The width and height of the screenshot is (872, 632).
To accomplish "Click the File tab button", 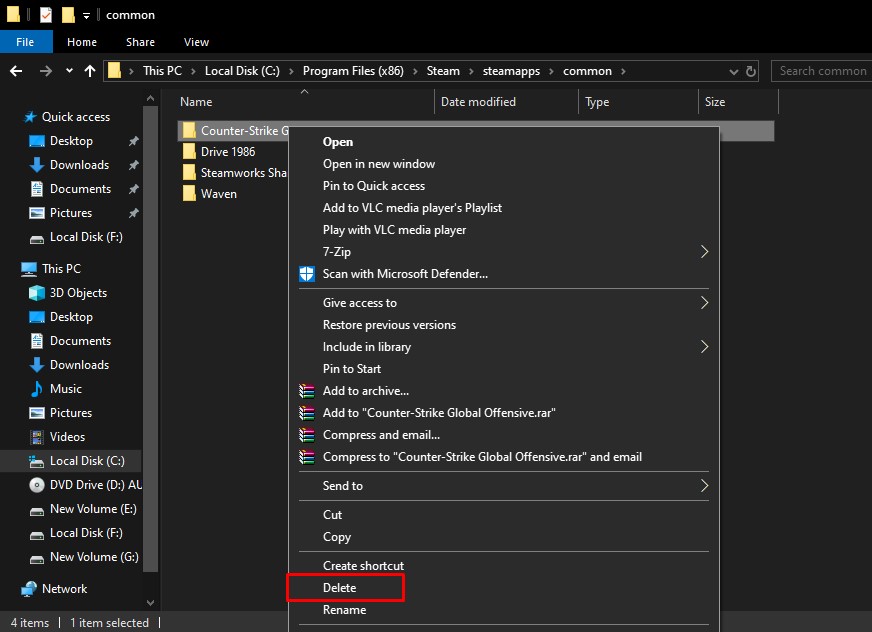I will click(26, 42).
